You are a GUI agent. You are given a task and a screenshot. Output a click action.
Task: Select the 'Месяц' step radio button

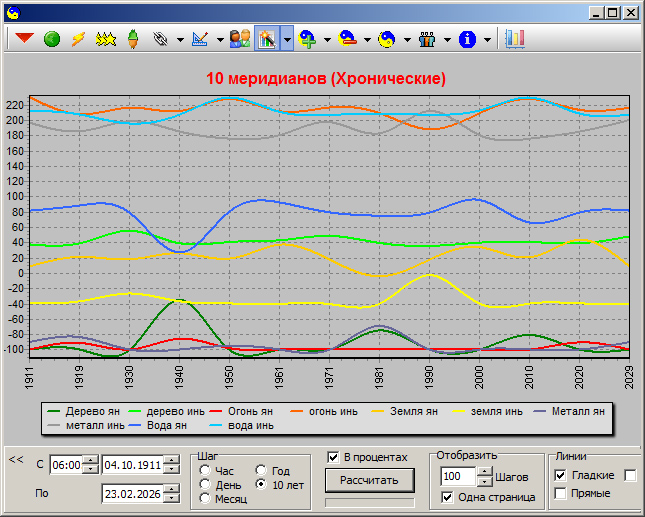(x=206, y=499)
